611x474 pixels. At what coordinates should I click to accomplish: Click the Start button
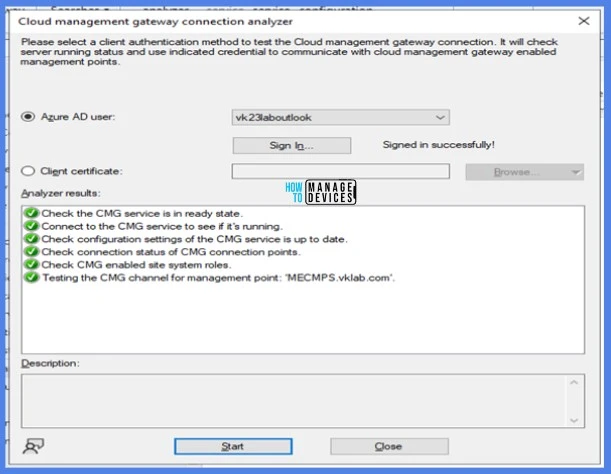[233, 446]
